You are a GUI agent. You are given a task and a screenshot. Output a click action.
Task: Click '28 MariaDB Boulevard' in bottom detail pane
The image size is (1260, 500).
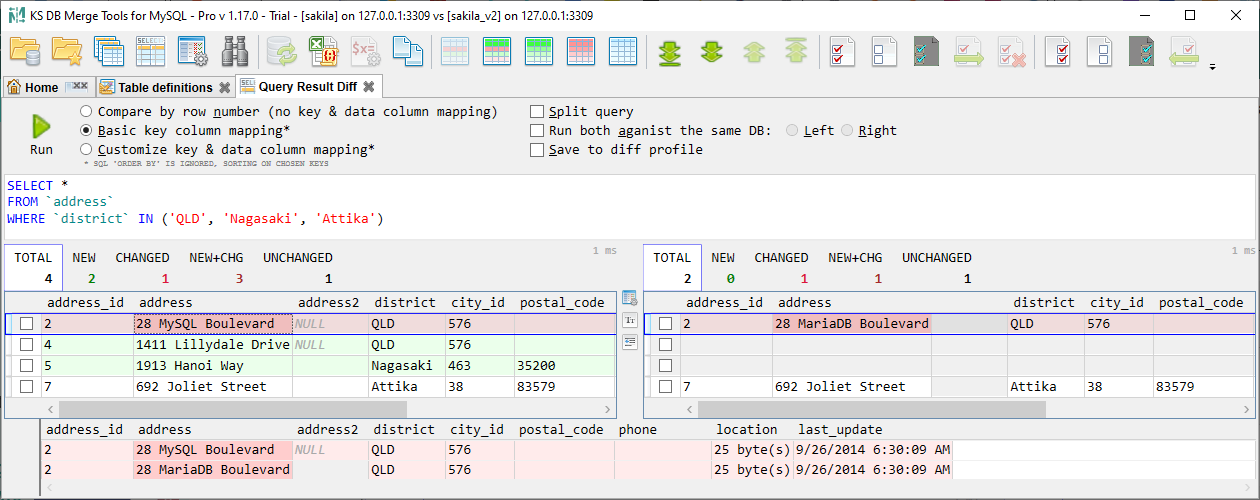tap(212, 469)
